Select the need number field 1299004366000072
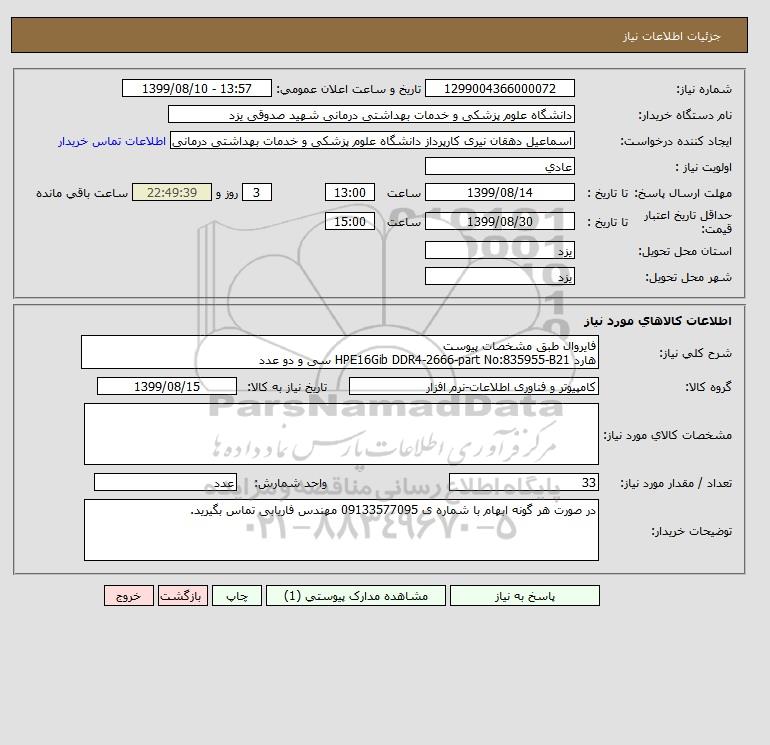The height and width of the screenshot is (745, 770). point(499,88)
